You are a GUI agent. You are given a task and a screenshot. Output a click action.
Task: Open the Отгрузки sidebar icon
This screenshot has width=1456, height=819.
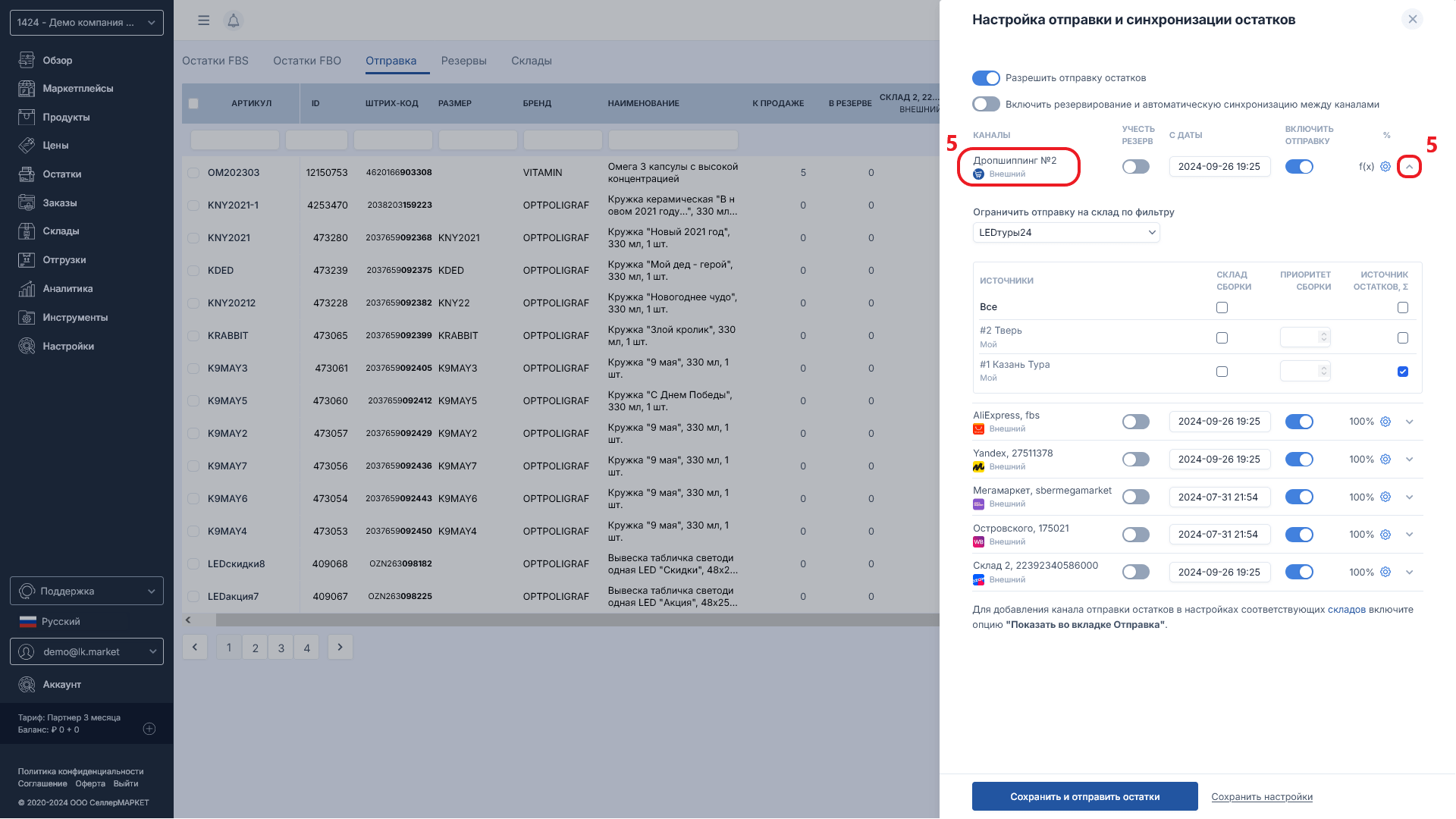click(27, 260)
